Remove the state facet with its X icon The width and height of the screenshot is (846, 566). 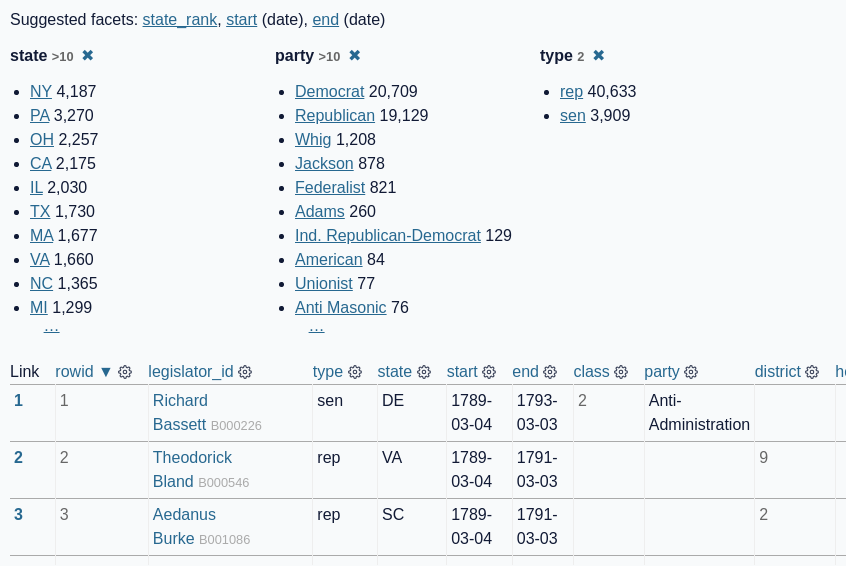[x=87, y=56]
